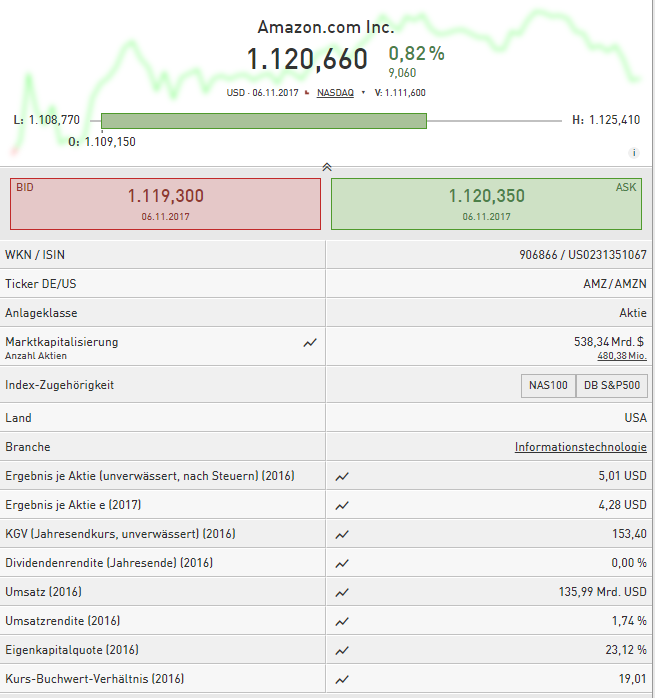
Task: Click the WKN / ISIN value 906866 / US0231351067
Action: point(583,255)
